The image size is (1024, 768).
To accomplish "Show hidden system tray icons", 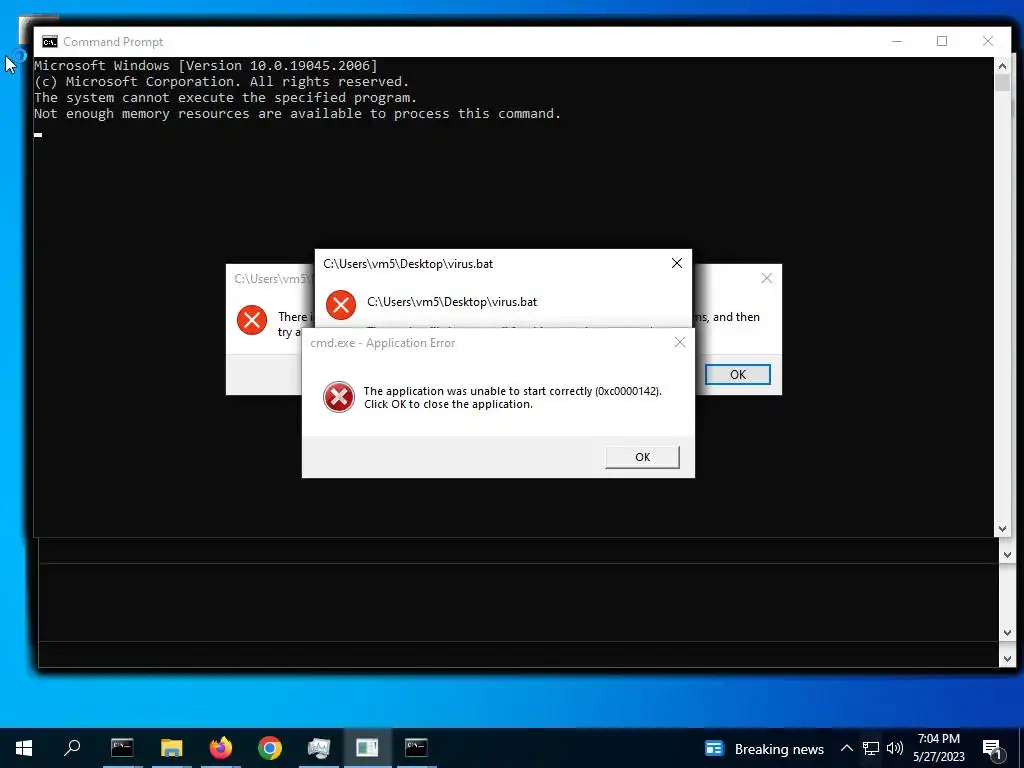I will pos(846,748).
